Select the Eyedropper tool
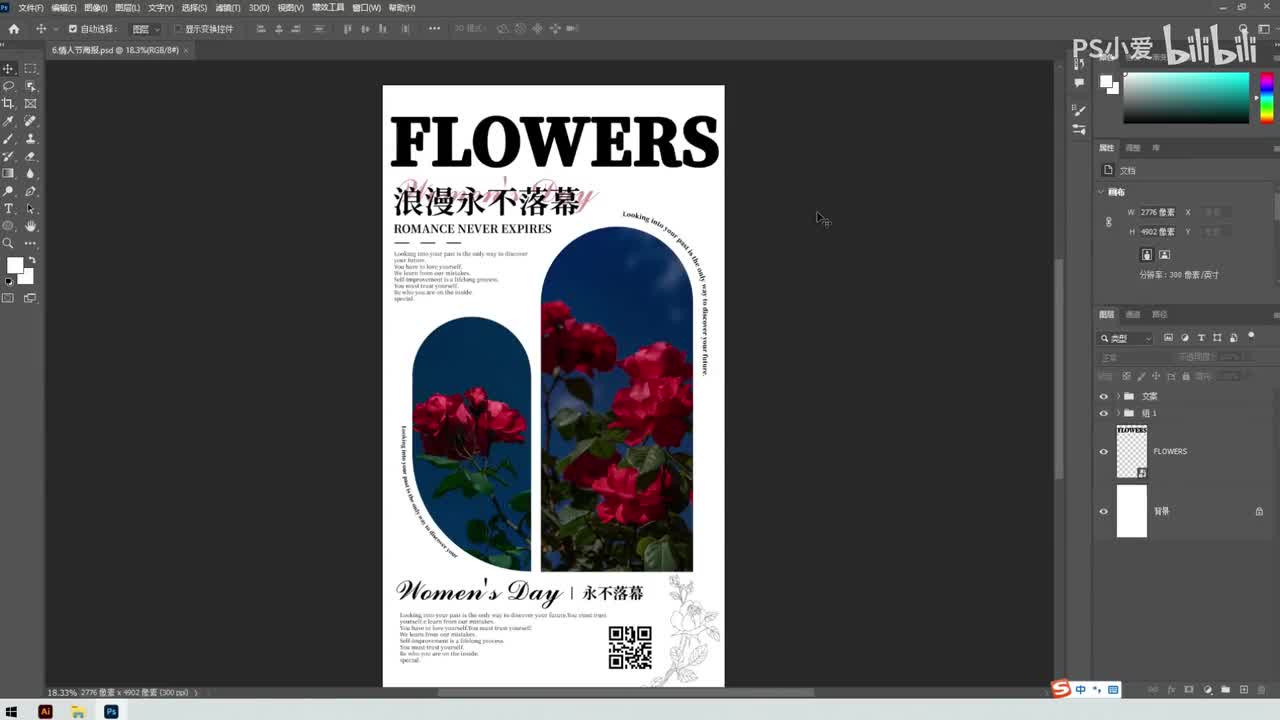 8,121
